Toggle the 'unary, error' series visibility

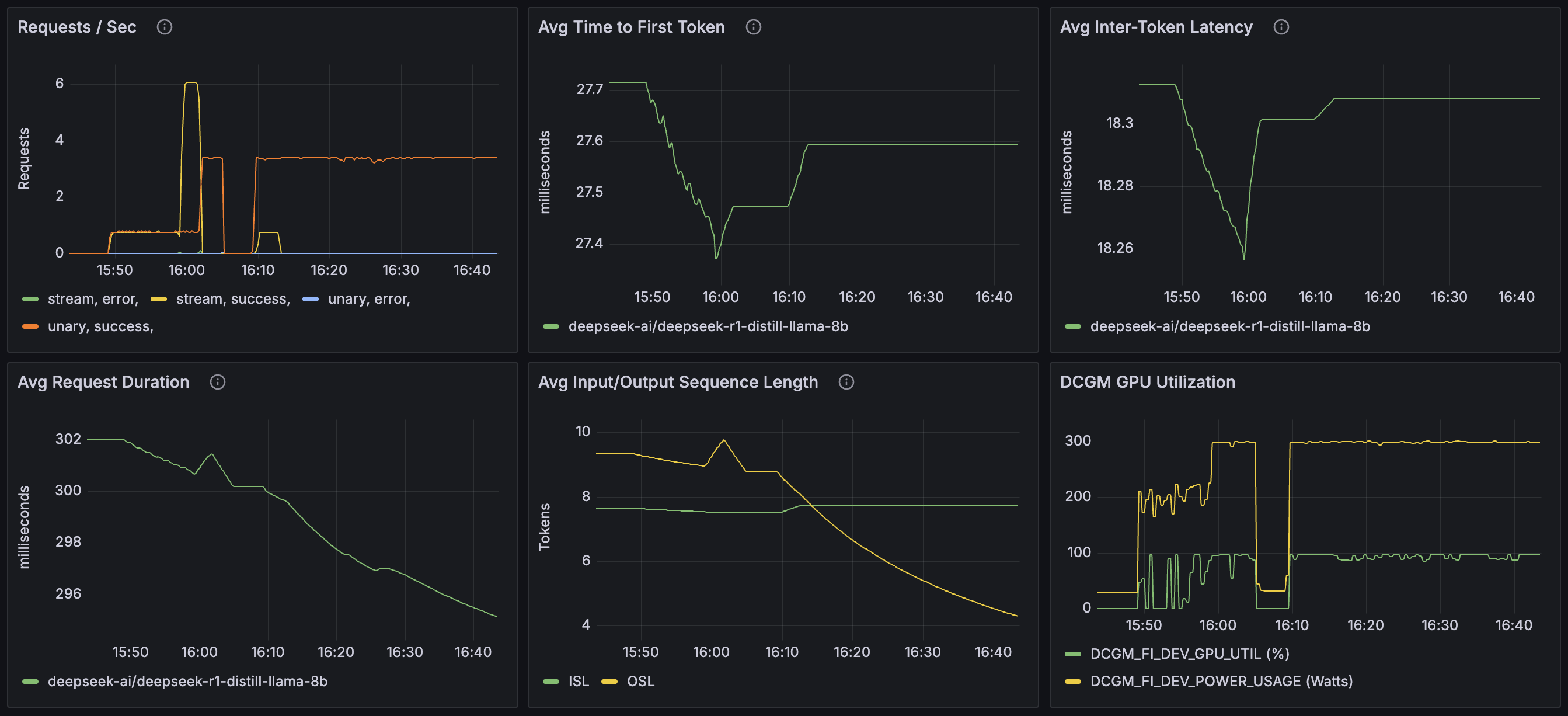click(x=368, y=298)
